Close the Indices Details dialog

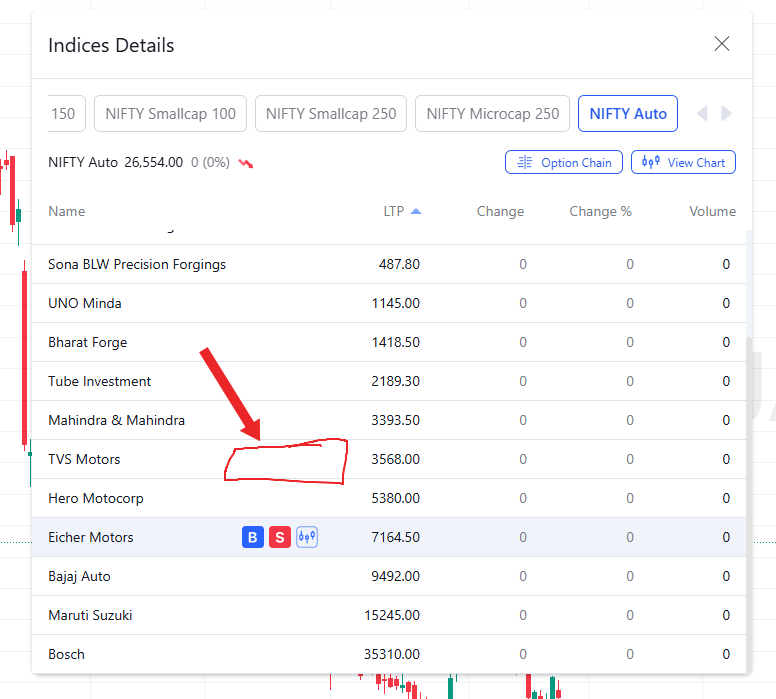(721, 44)
